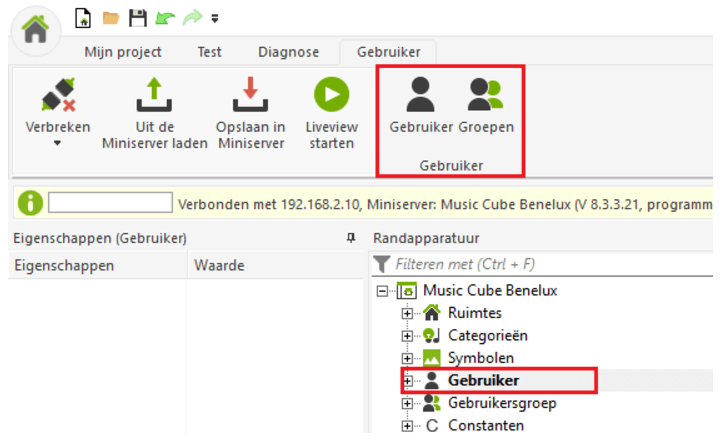
Task: Open Gebruiker ribbon icon
Action: click(421, 96)
